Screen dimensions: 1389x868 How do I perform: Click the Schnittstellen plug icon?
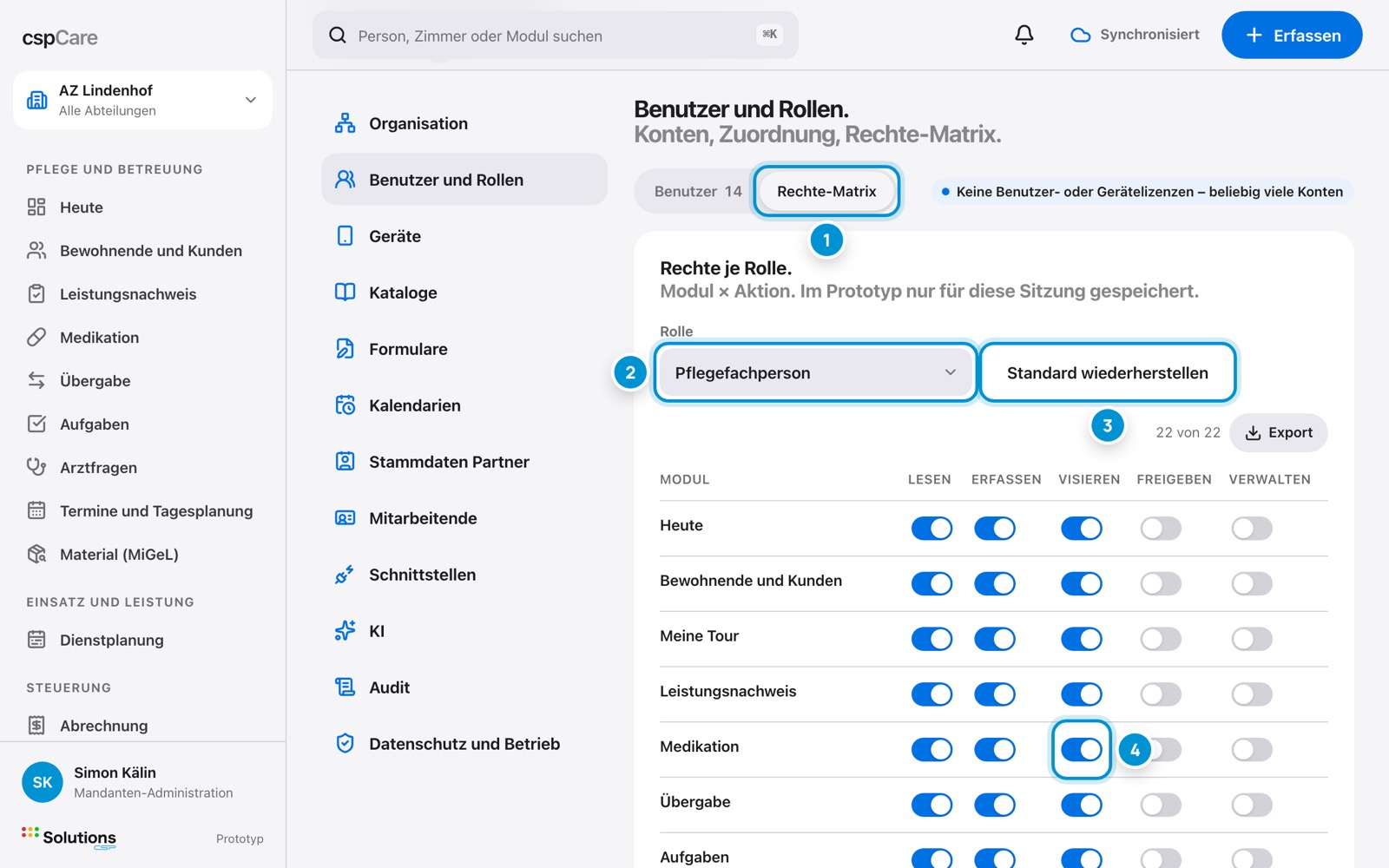(x=345, y=575)
